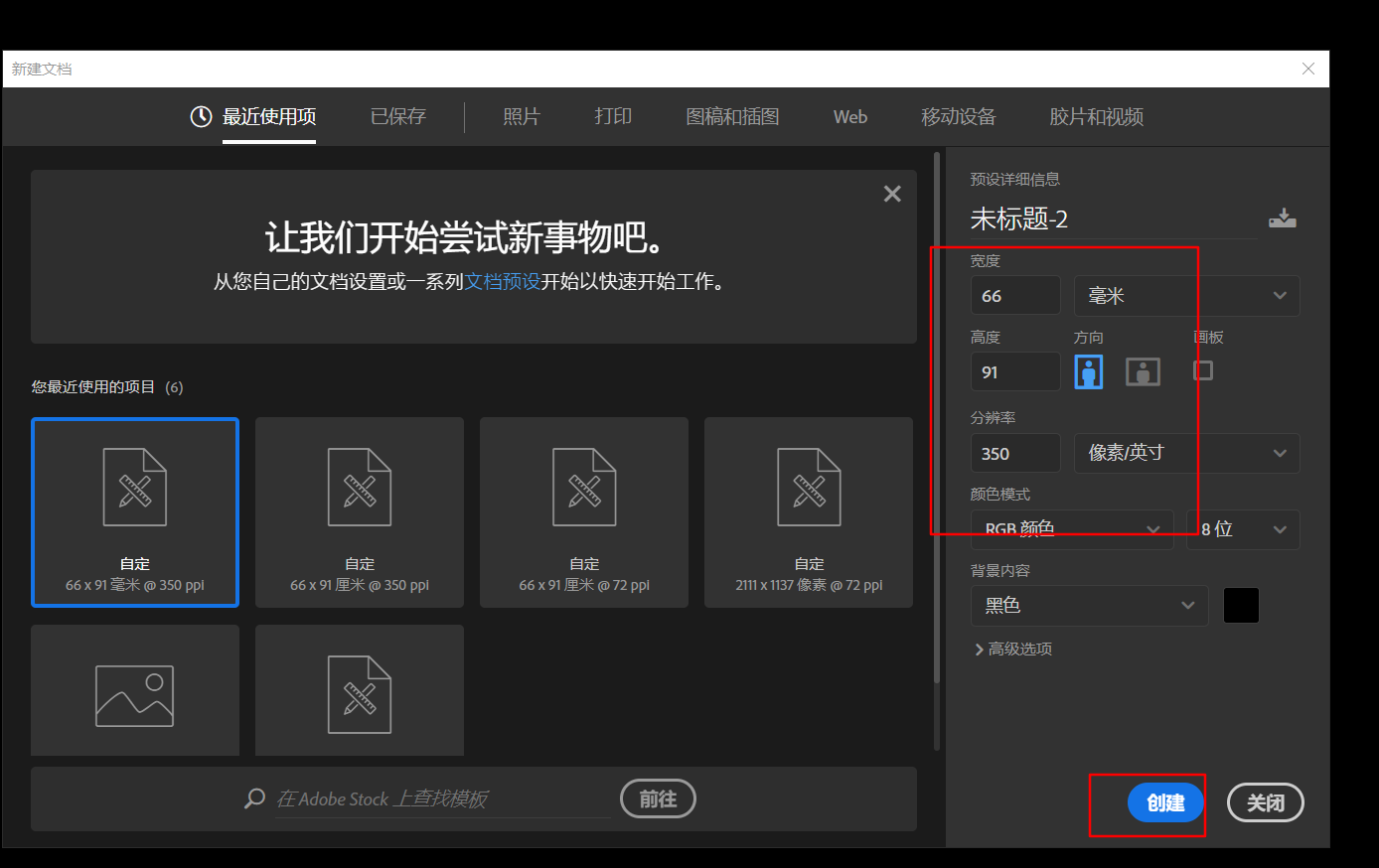1379x868 pixels.
Task: Click the resolution field showing 350
Action: click(x=1015, y=453)
